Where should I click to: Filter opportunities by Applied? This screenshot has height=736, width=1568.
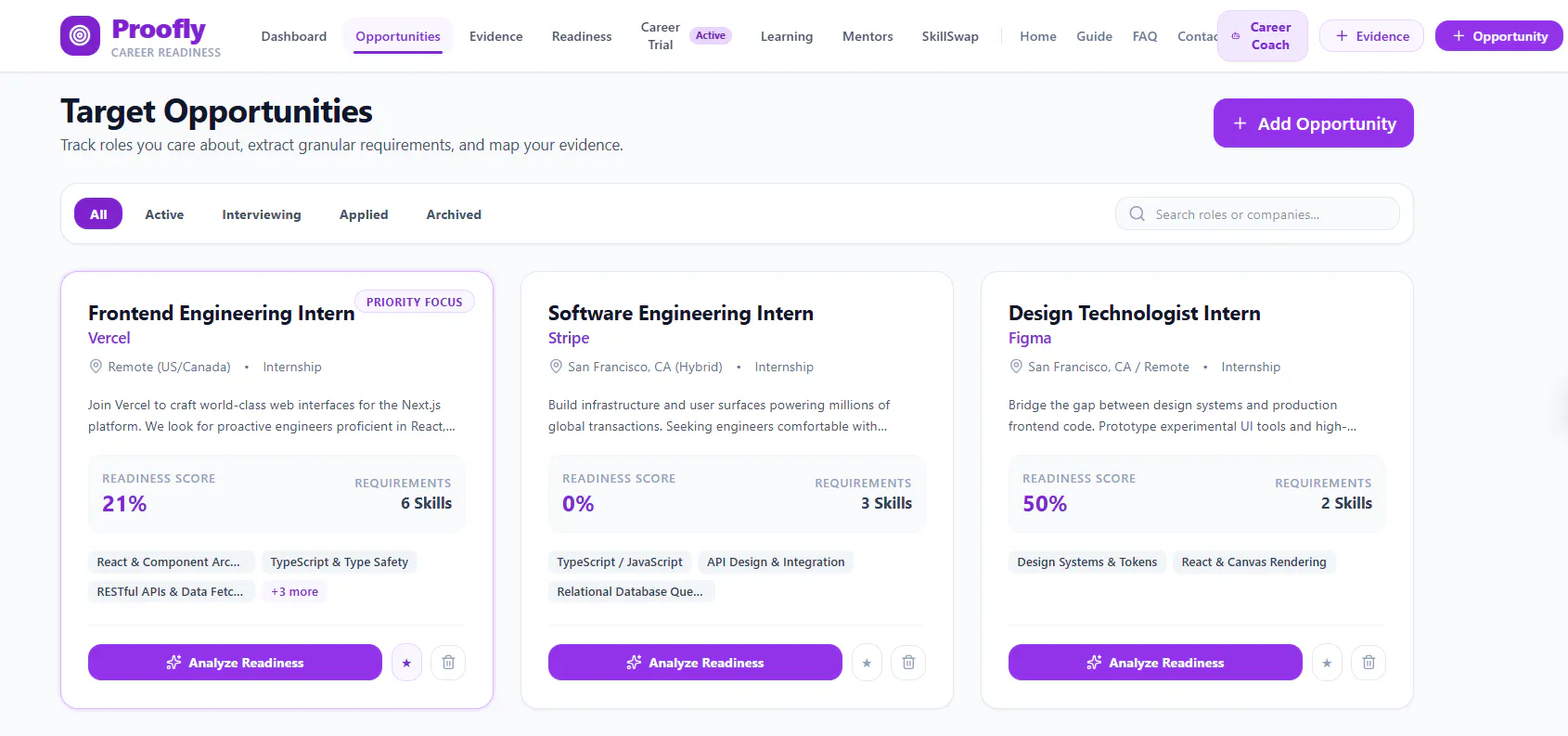click(364, 213)
